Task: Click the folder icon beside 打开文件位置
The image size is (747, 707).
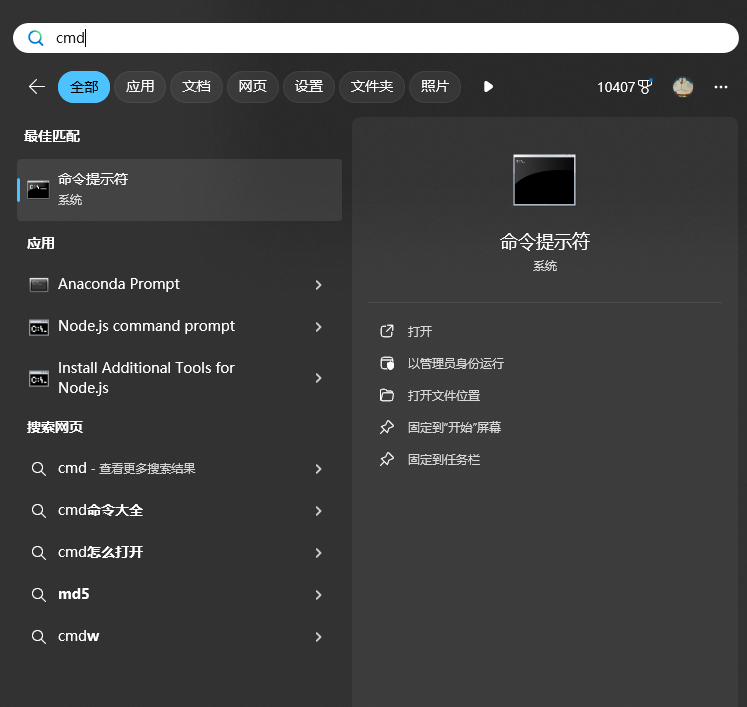Action: (387, 395)
